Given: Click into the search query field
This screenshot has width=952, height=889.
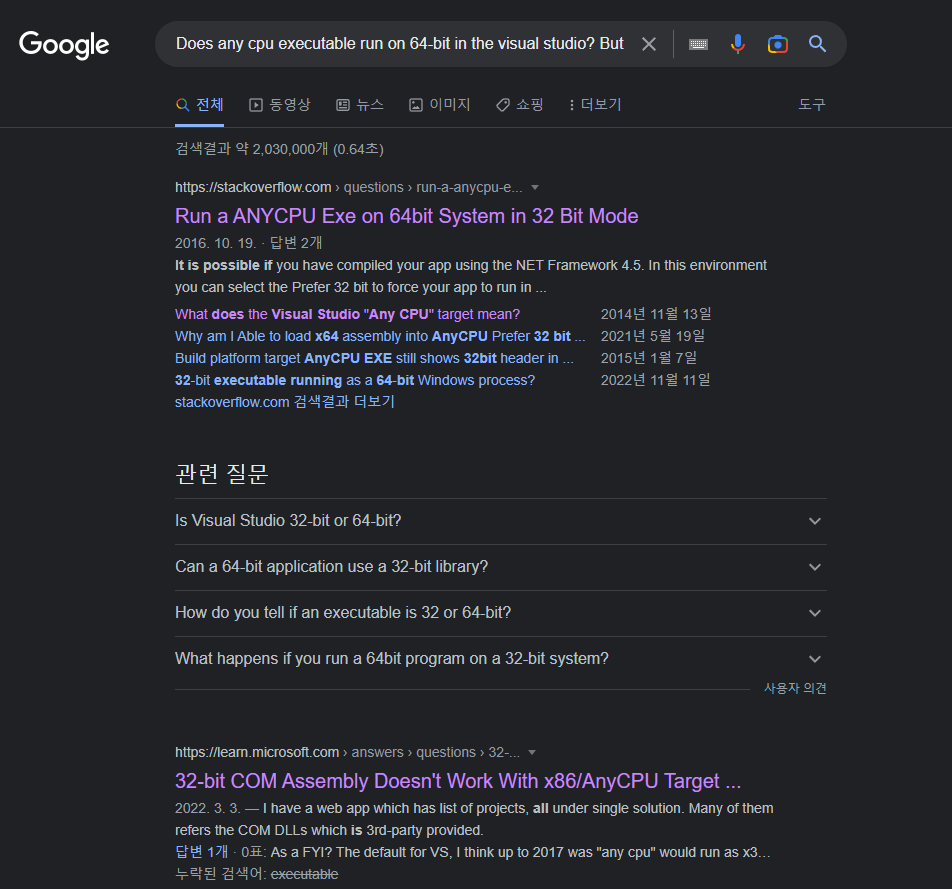Looking at the screenshot, I should 400,44.
